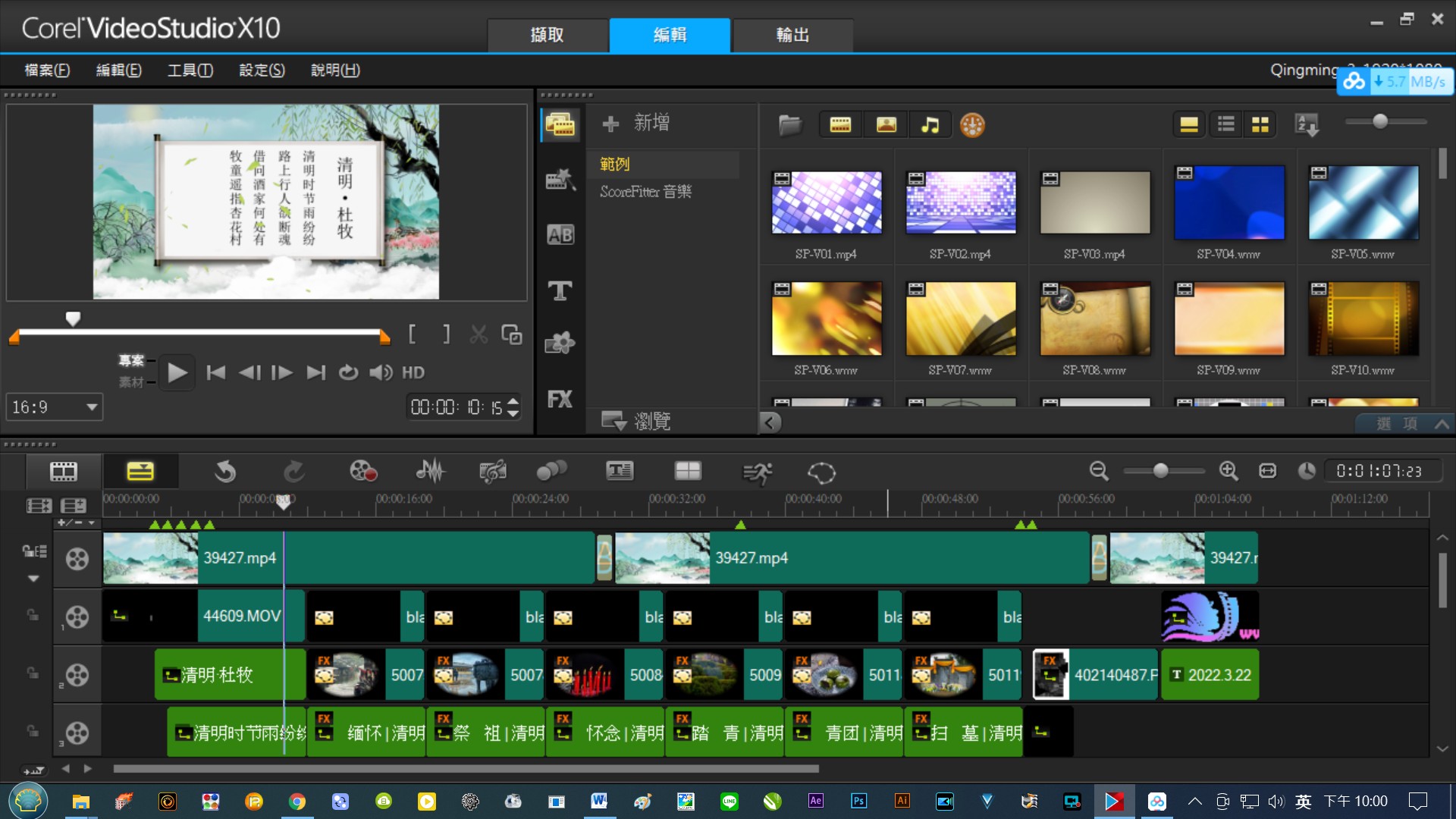Click the orange film reel icon

coord(972,125)
